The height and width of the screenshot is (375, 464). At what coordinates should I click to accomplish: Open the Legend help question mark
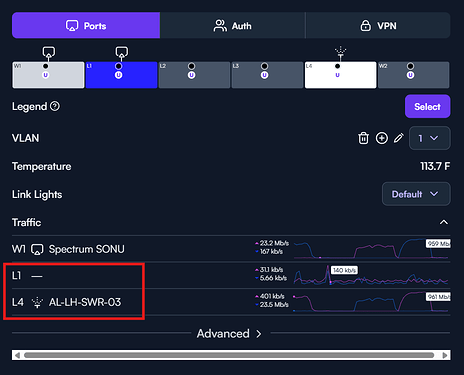tap(55, 106)
